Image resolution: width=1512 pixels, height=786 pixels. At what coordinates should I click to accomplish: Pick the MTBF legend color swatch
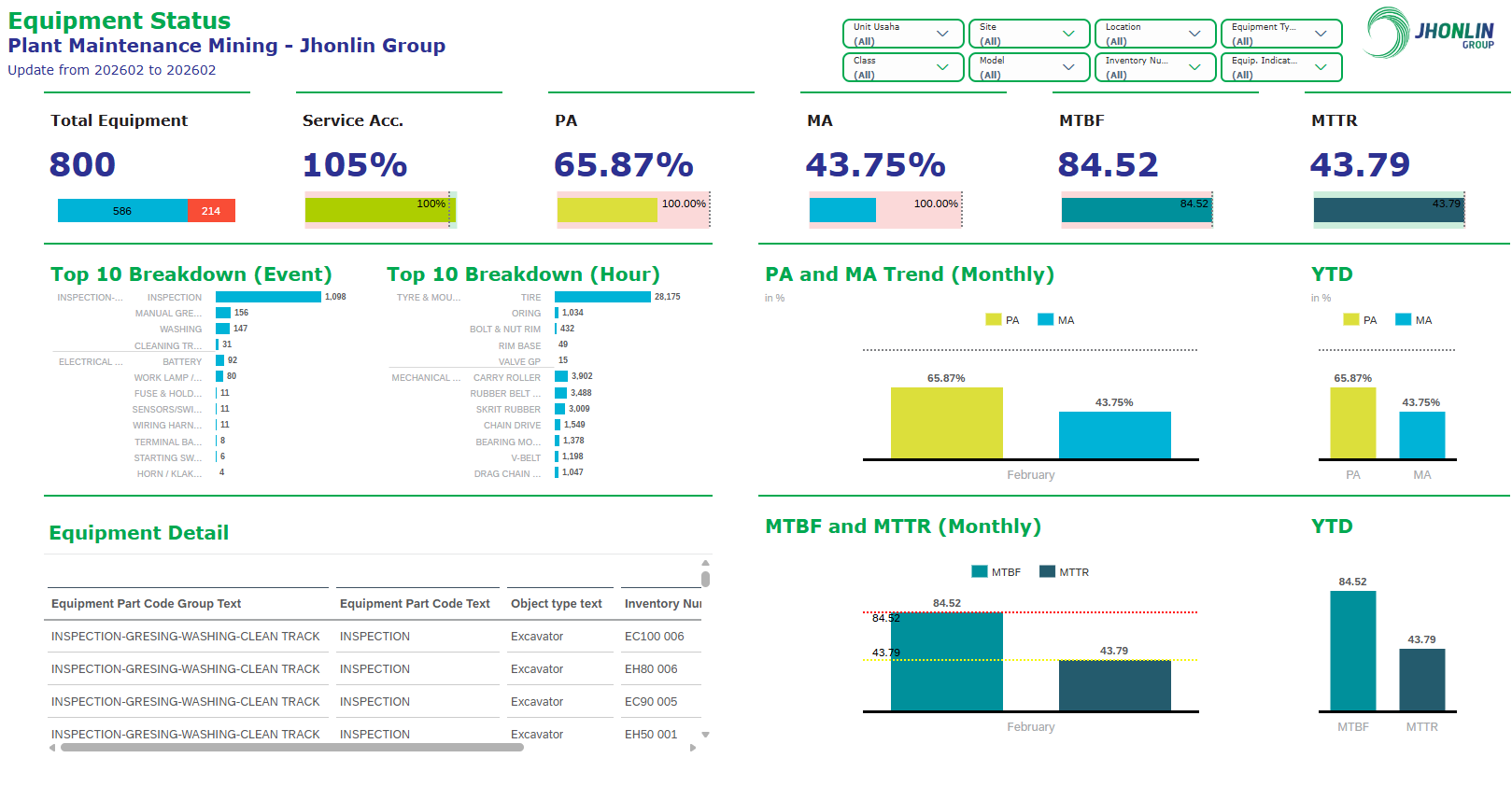(x=980, y=571)
